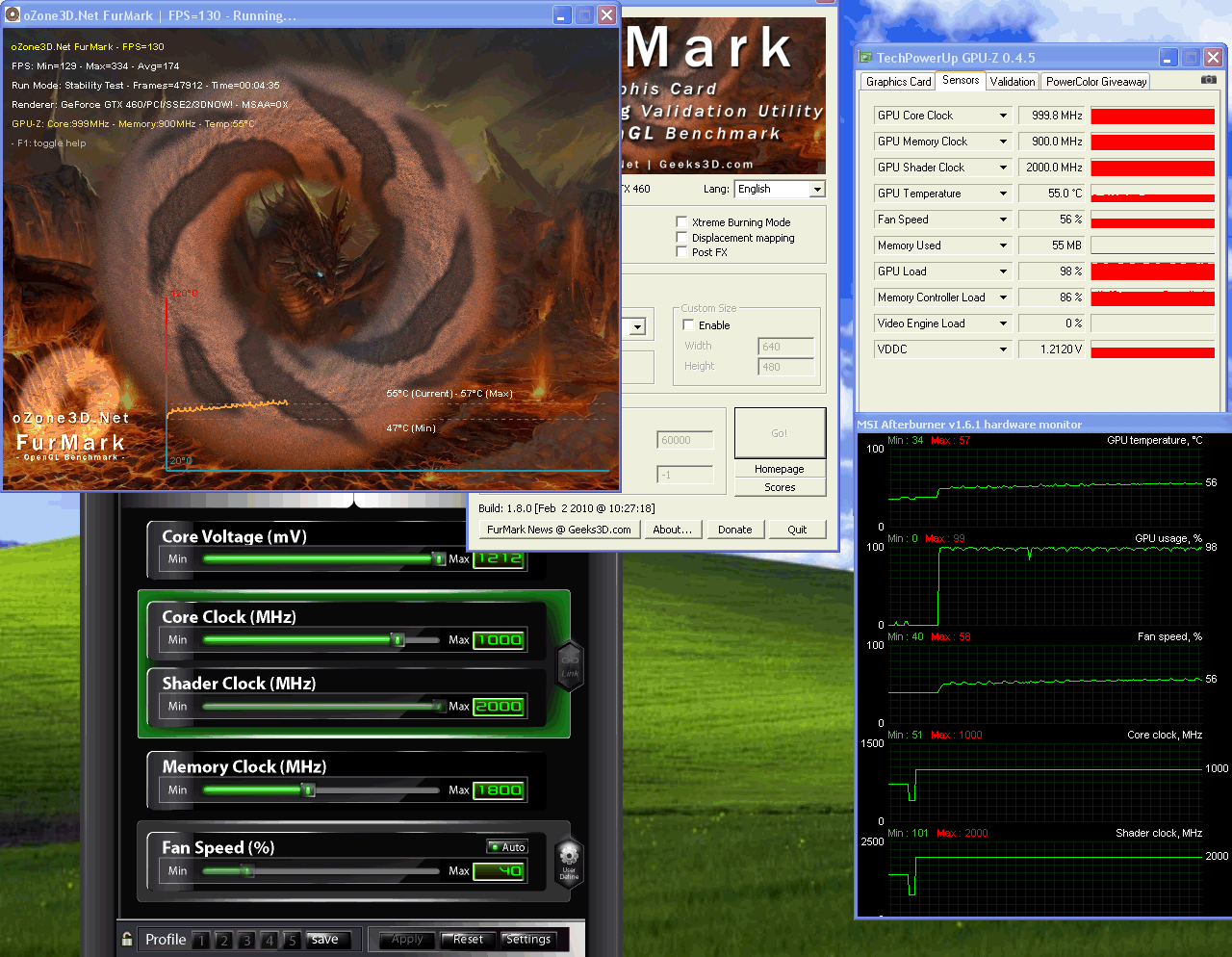Expand VDDC sensor dropdown

(1003, 349)
